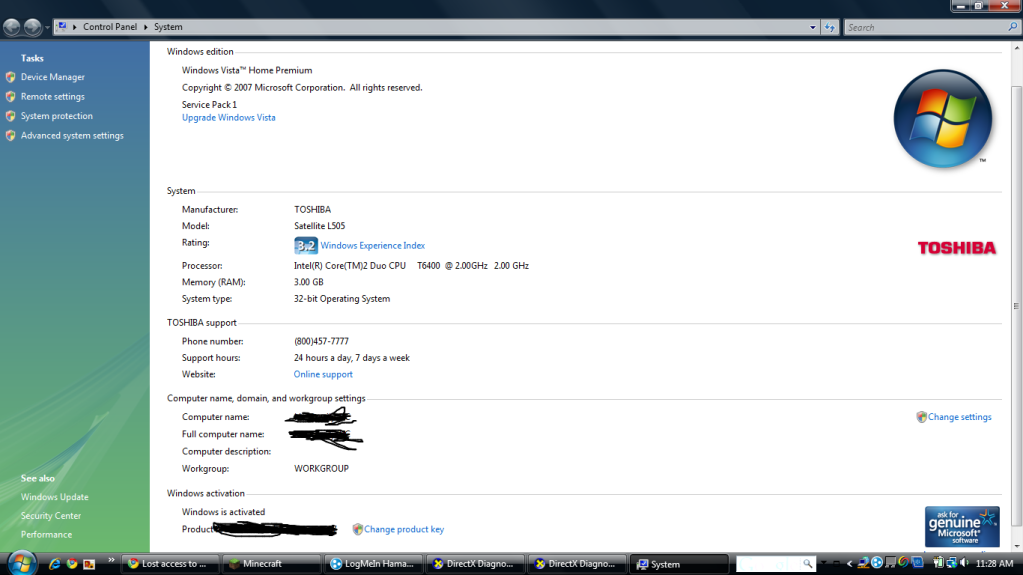Screen dimensions: 1023x575
Task: Switch to first DirectX Diagnostic taskbar button
Action: pos(475,564)
